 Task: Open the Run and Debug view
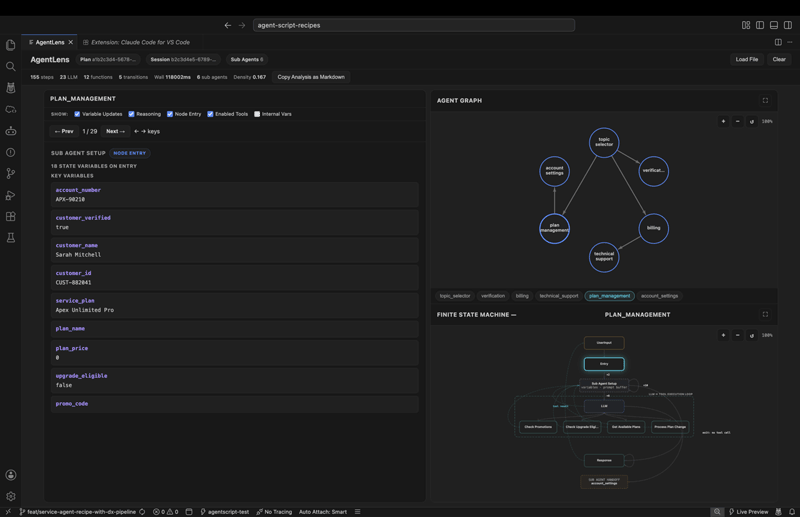coord(10,195)
